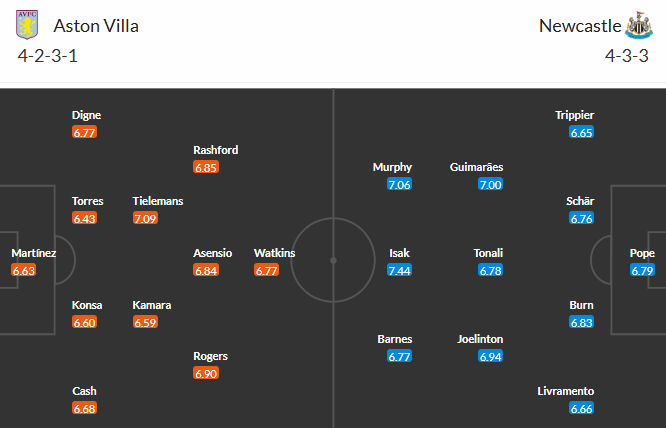Click the Aston Villa club crest

(x=31, y=25)
